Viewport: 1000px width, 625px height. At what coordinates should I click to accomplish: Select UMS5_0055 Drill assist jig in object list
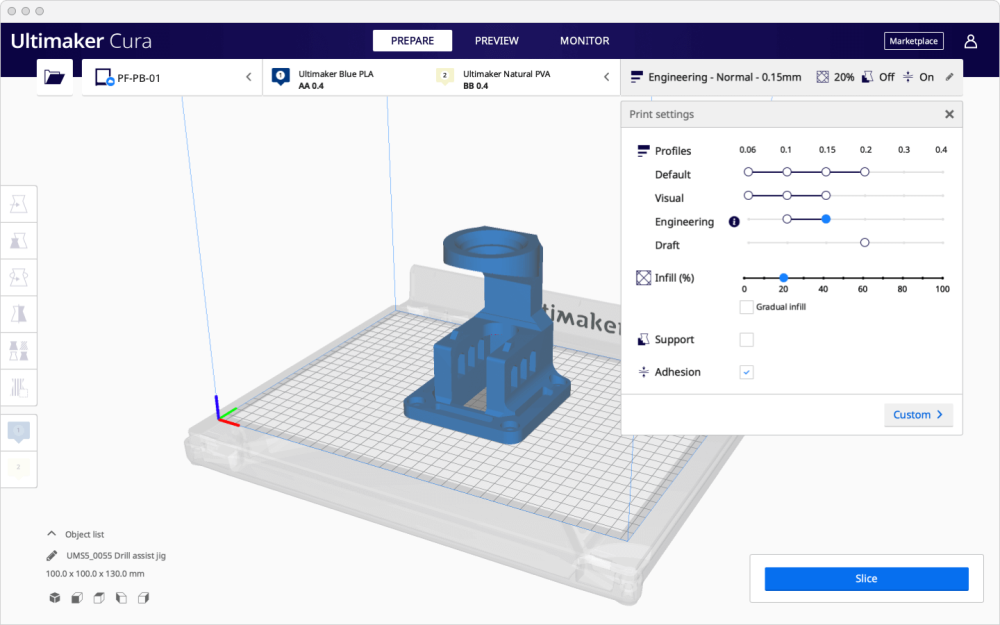[x=115, y=555]
